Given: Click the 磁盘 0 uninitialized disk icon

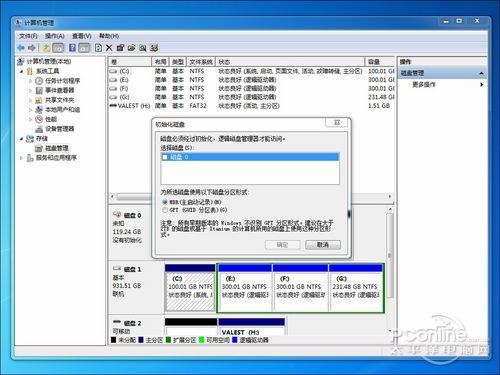Looking at the screenshot, I should point(117,214).
